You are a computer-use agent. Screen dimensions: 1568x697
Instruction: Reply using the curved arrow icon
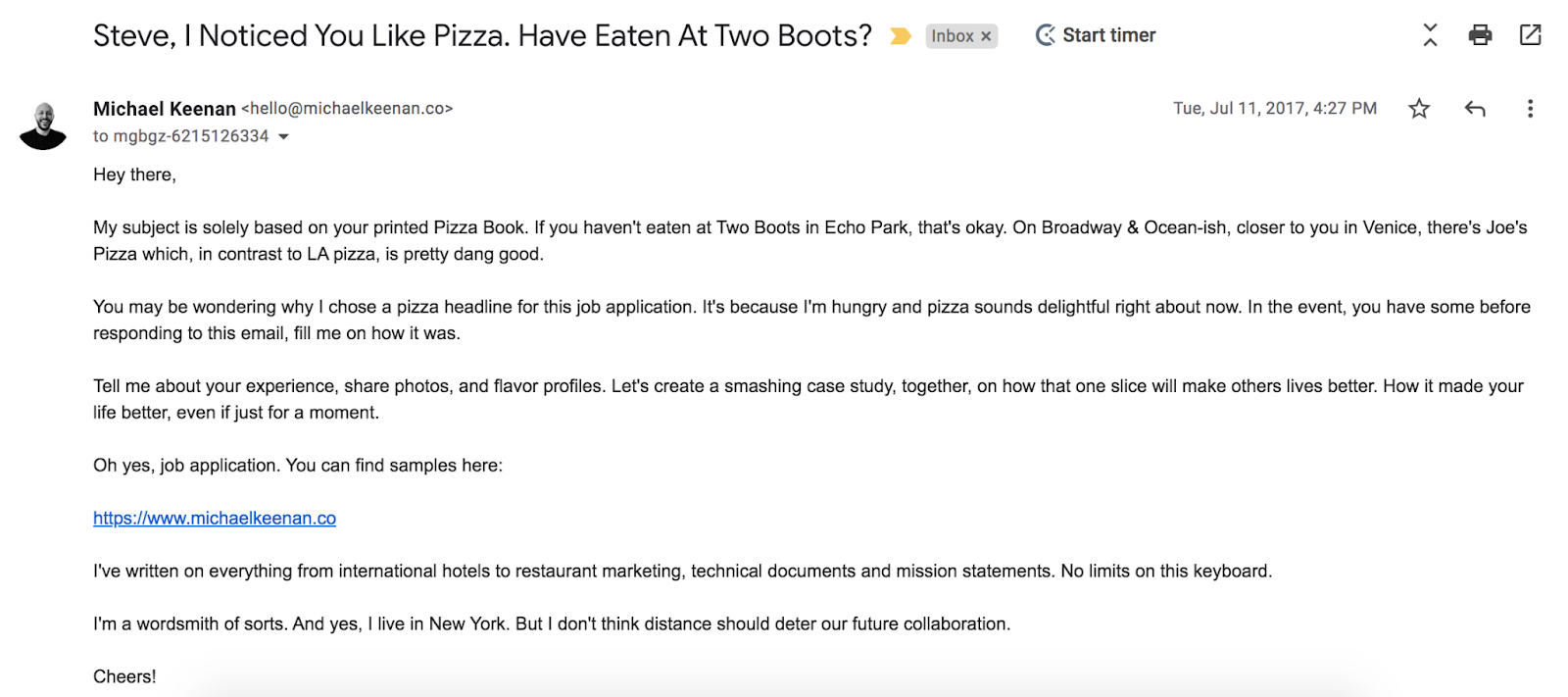coord(1474,109)
